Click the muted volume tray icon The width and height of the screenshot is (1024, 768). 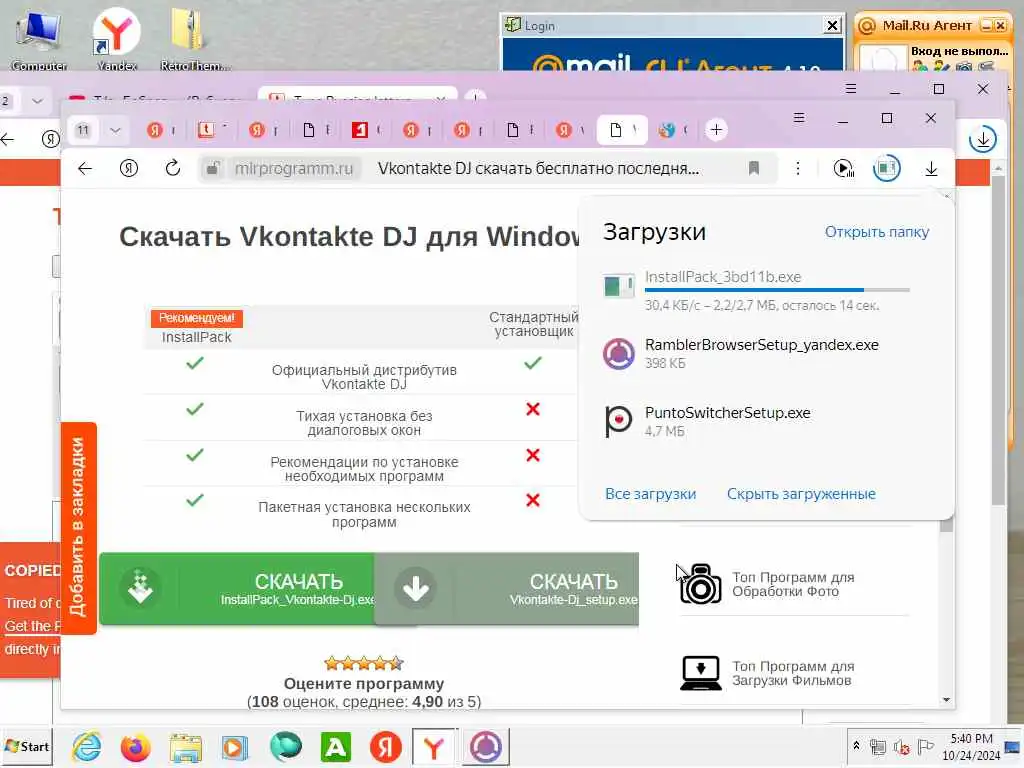(902, 746)
